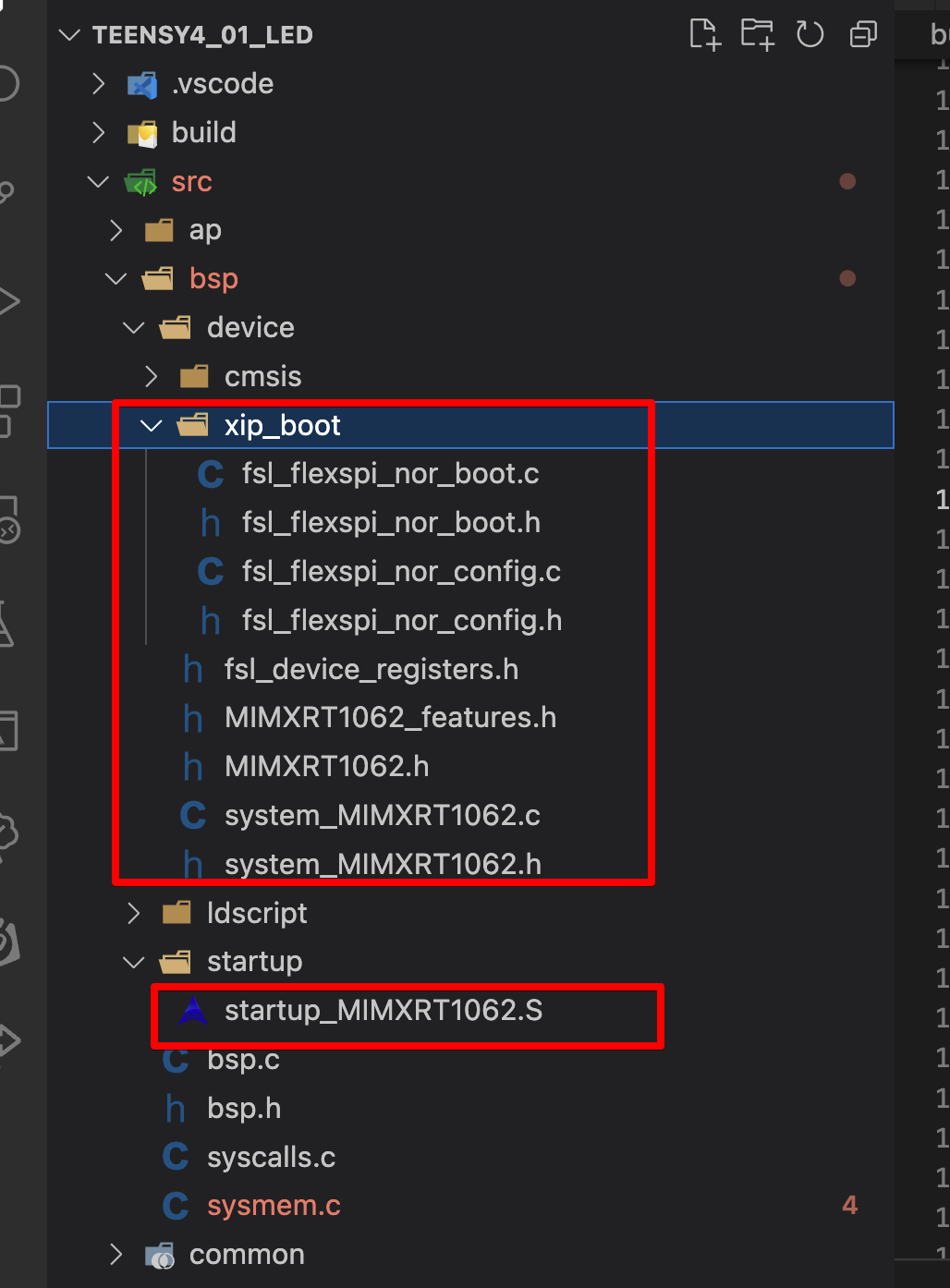Expand the build folder
Screen dimensions: 950x1288
click(x=98, y=132)
